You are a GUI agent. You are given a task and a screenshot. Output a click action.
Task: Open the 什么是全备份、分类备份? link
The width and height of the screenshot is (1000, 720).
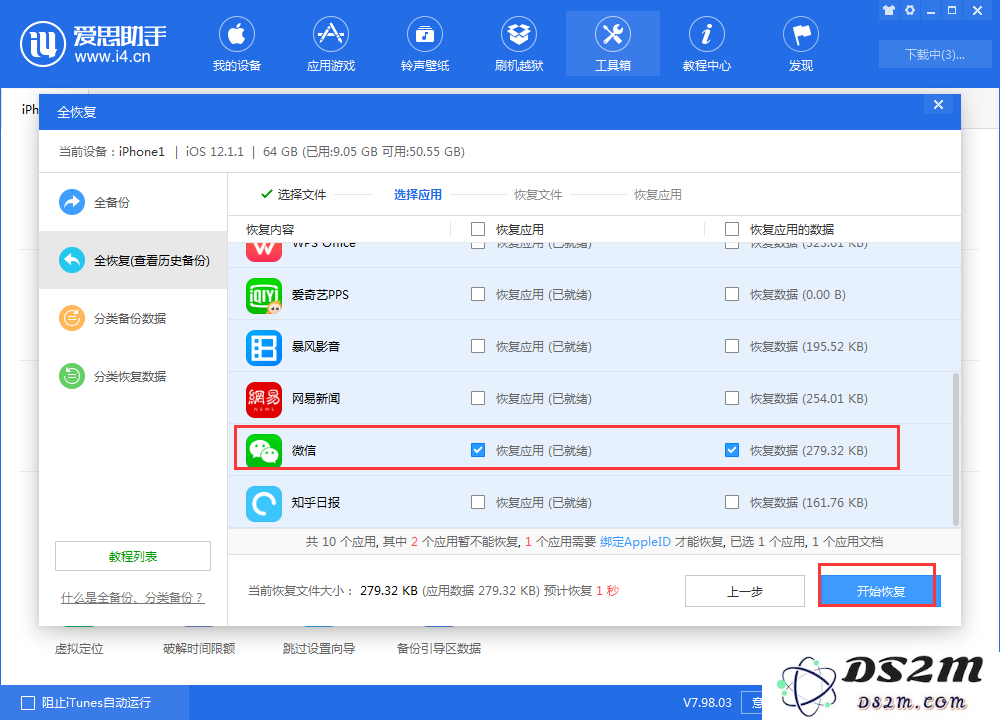(x=132, y=598)
